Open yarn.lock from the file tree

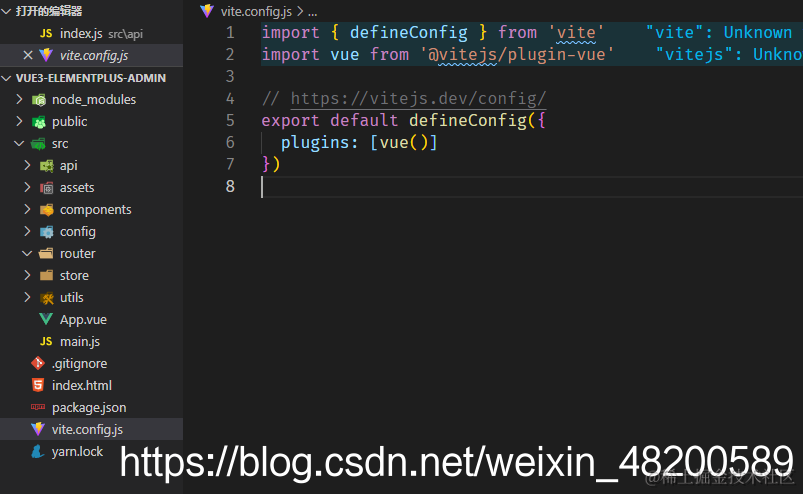[x=91, y=452]
